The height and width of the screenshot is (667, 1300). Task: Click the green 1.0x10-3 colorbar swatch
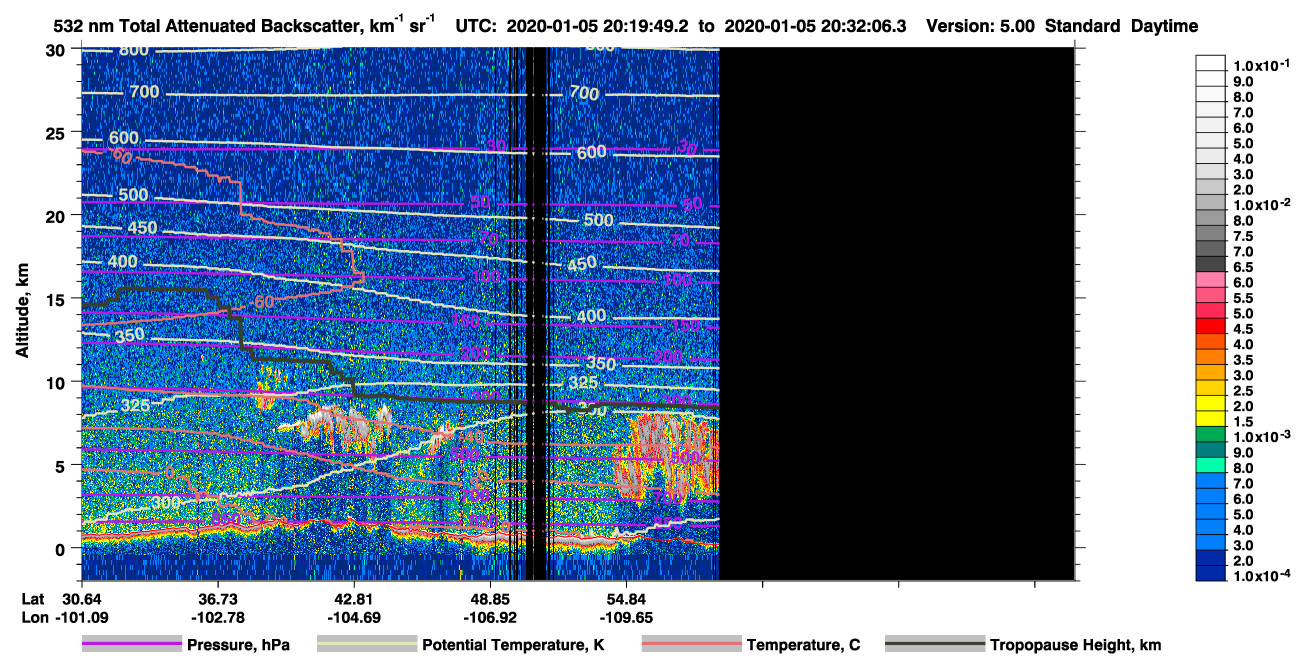pos(1210,435)
